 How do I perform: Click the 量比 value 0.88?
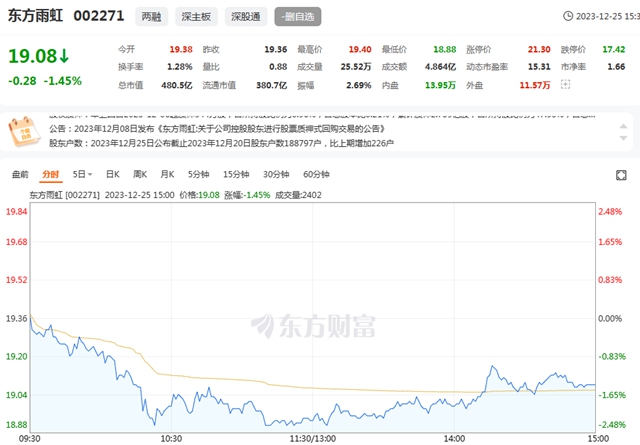(278, 67)
